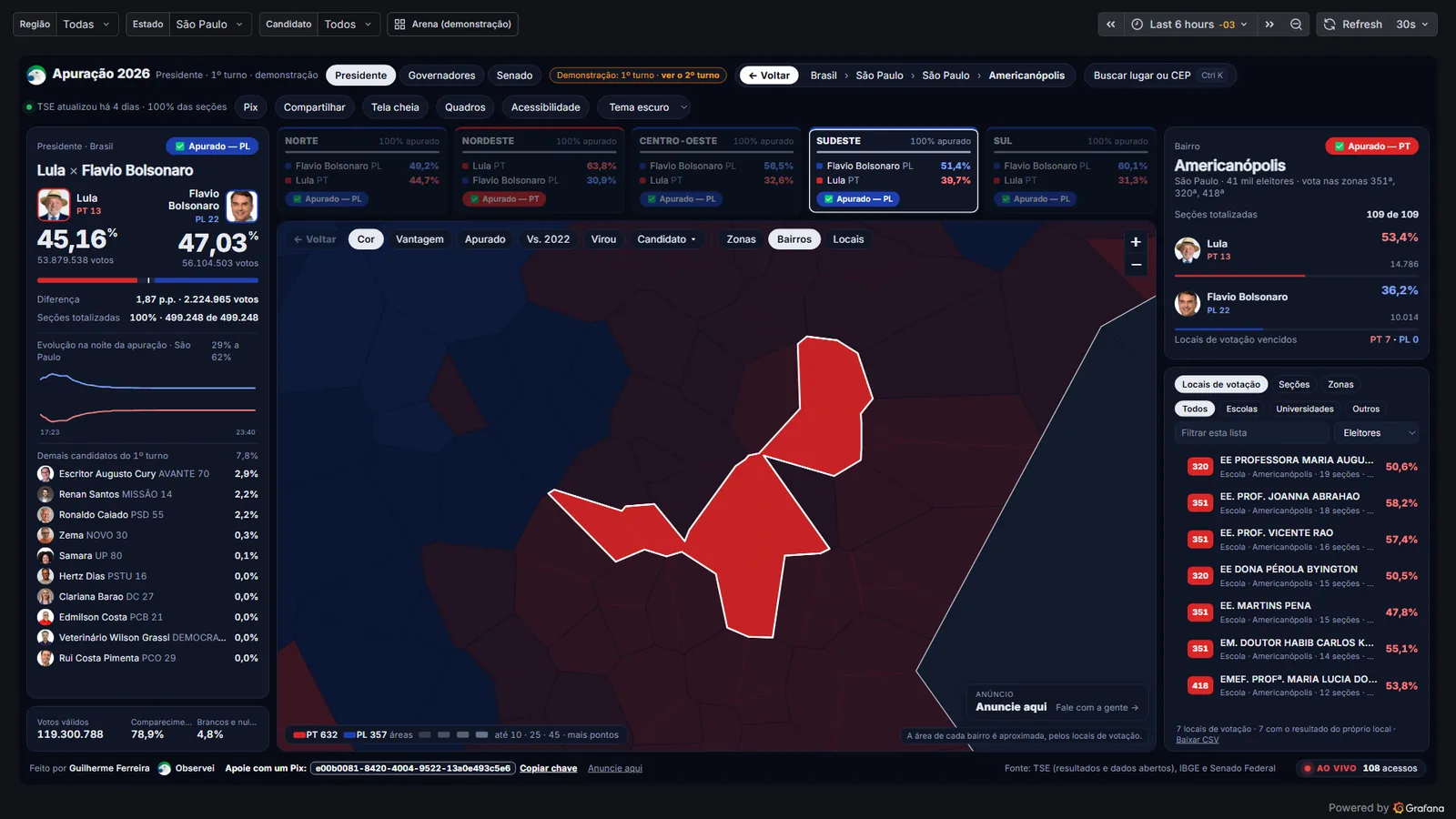
Task: Select the Escolas filter tab
Action: [x=1241, y=409]
